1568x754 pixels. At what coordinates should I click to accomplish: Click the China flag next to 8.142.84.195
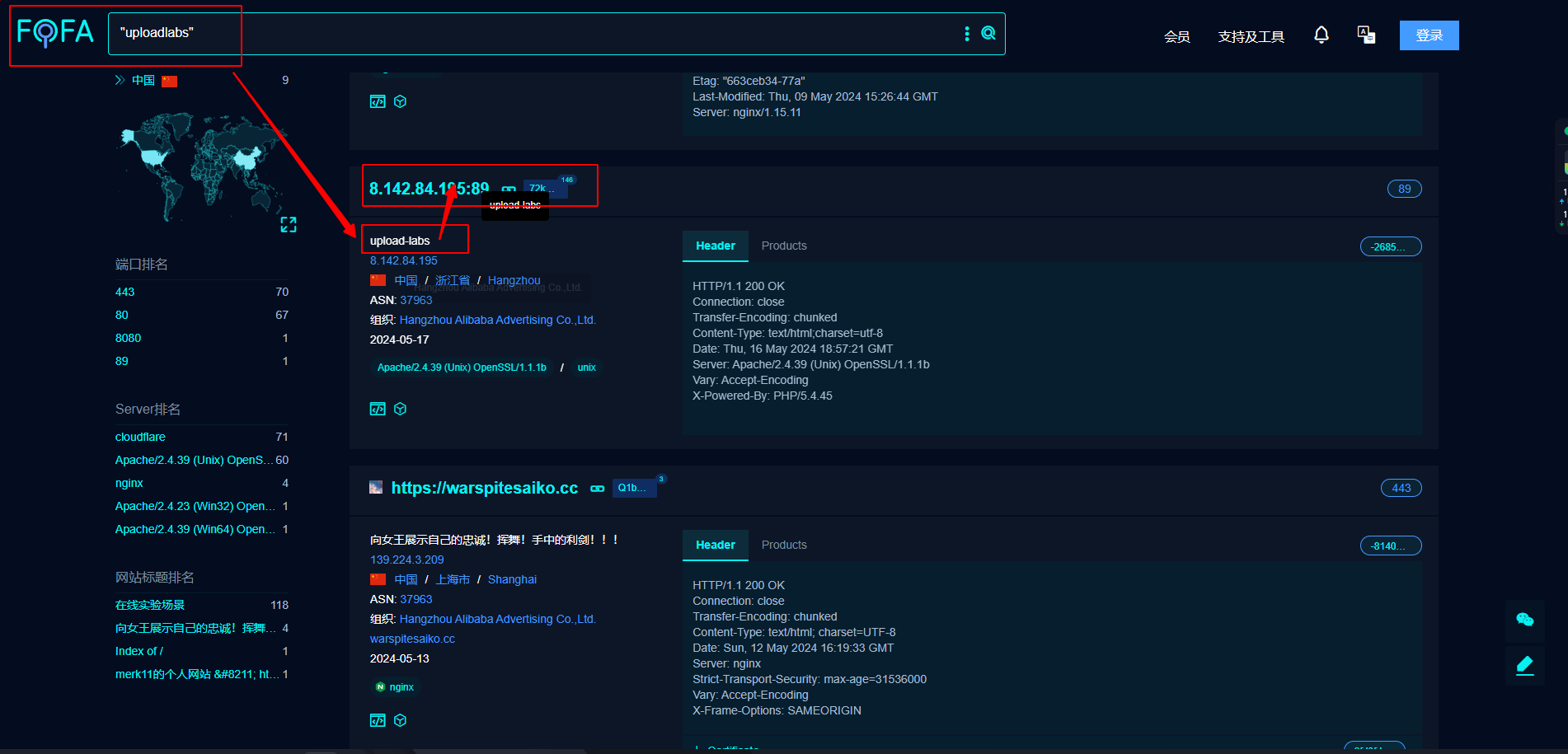[378, 279]
